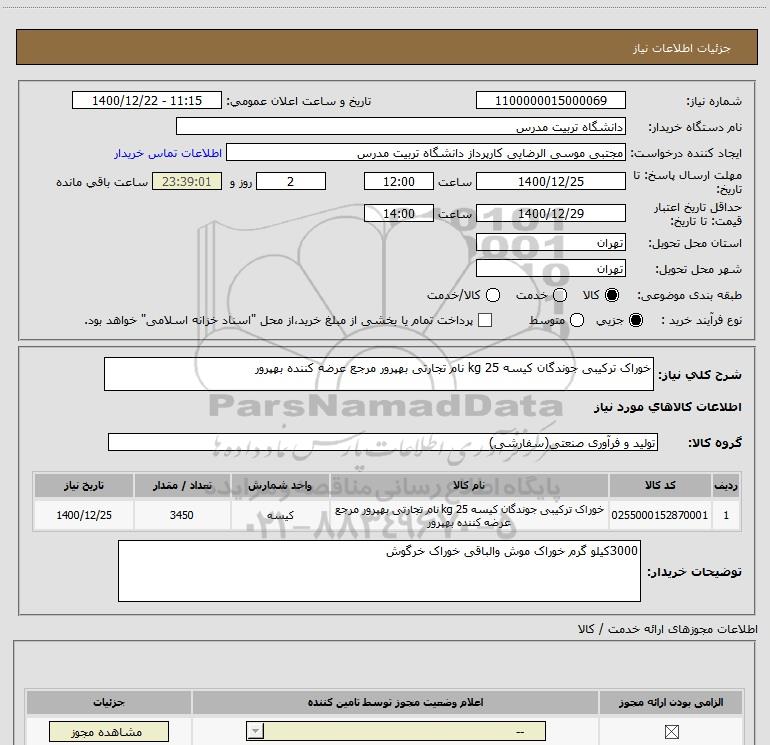The image size is (770, 745).
Task: Choose the متوسط purchase type radio
Action: tap(577, 320)
